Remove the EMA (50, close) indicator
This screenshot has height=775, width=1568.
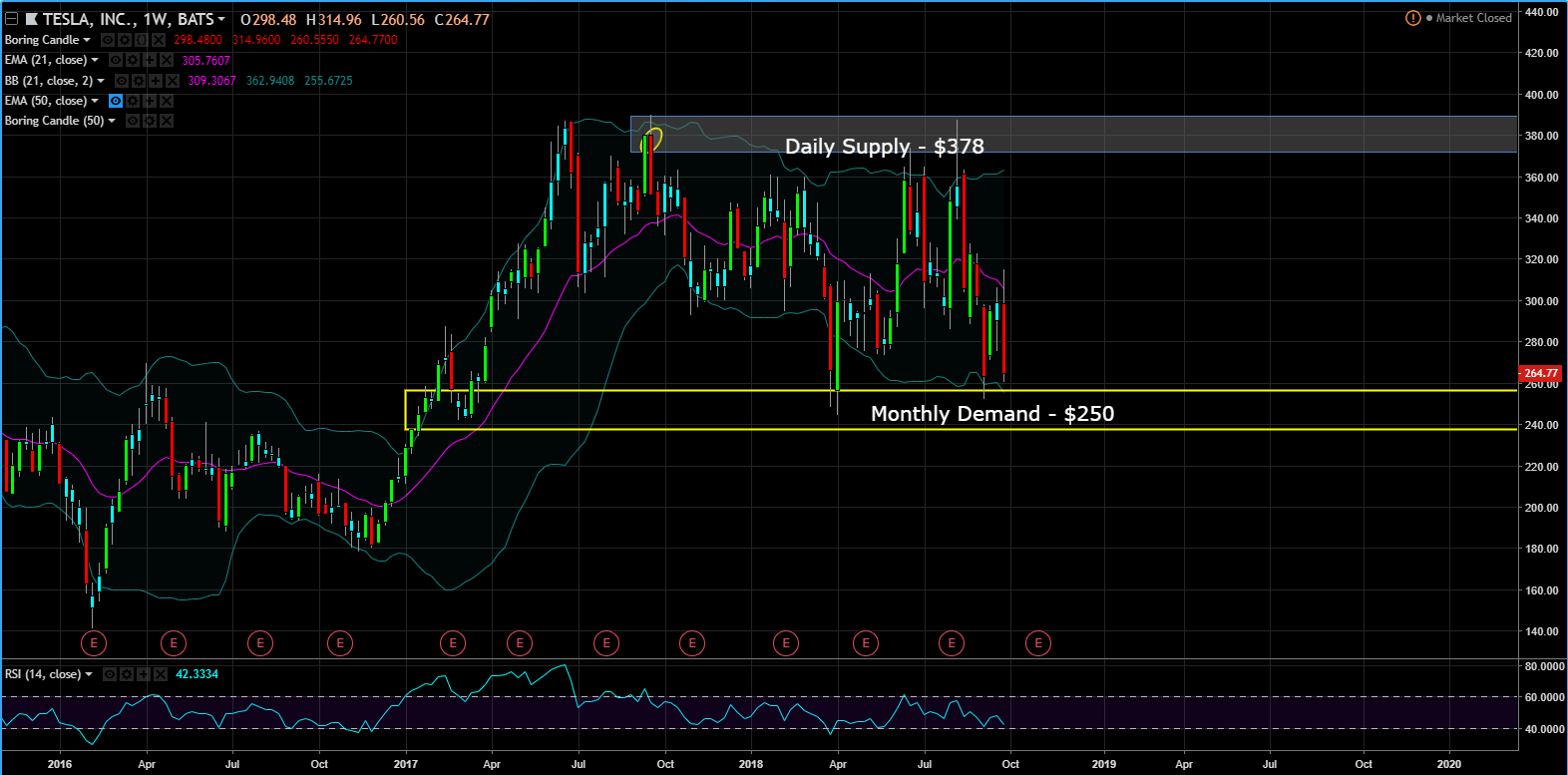tap(167, 101)
